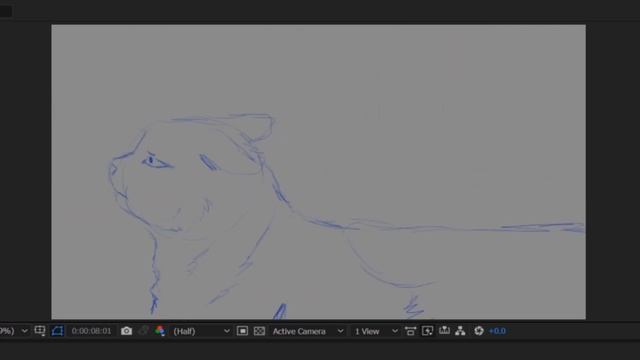
Task: Take a snapshot with camera icon
Action: click(127, 331)
